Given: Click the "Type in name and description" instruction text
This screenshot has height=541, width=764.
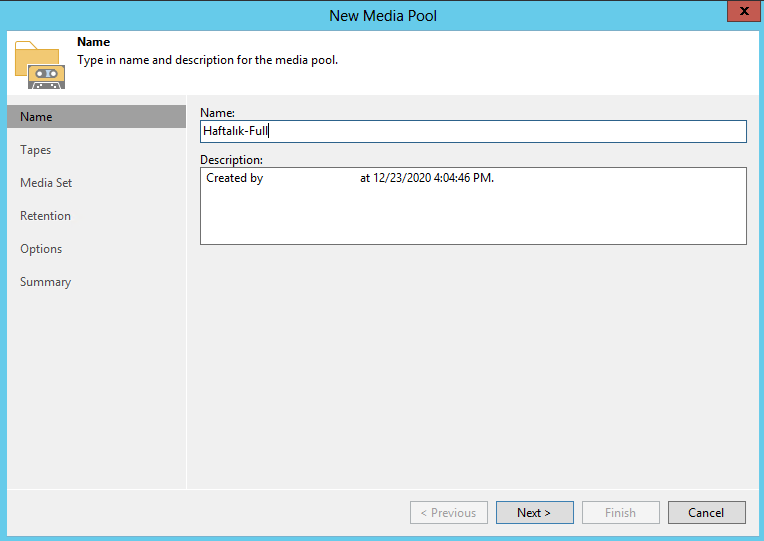Looking at the screenshot, I should (207, 60).
